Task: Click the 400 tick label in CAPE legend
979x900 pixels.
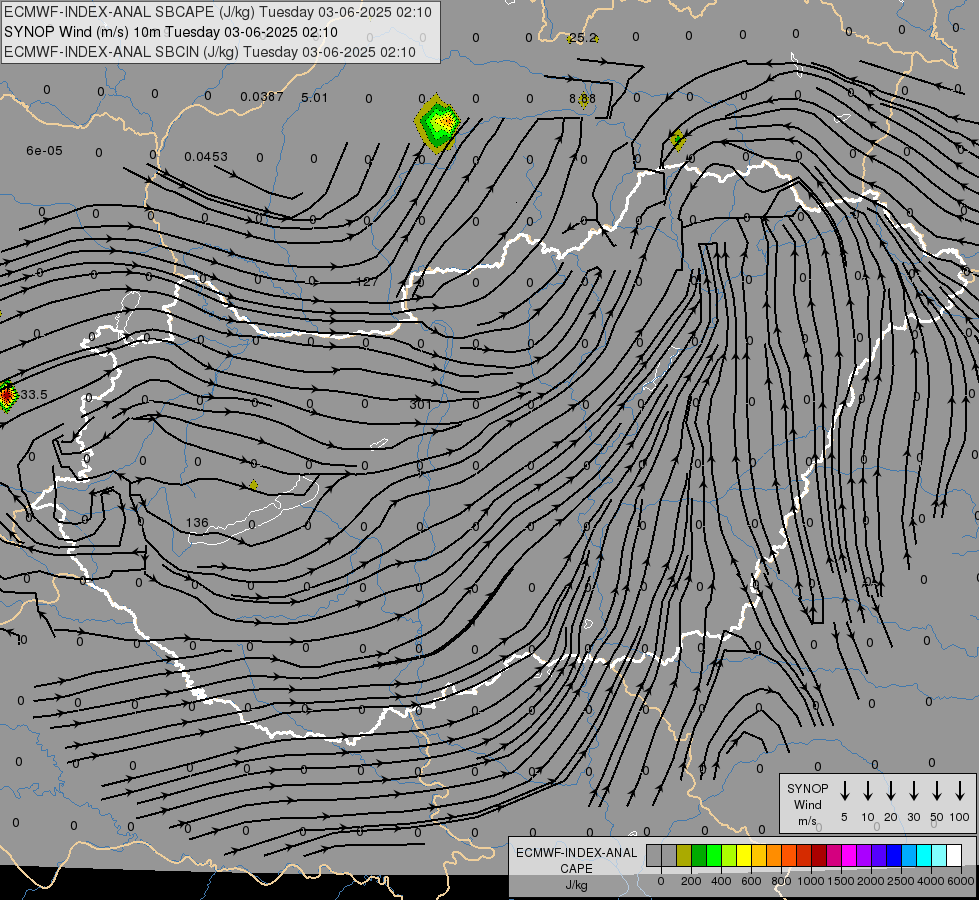Action: point(721,881)
